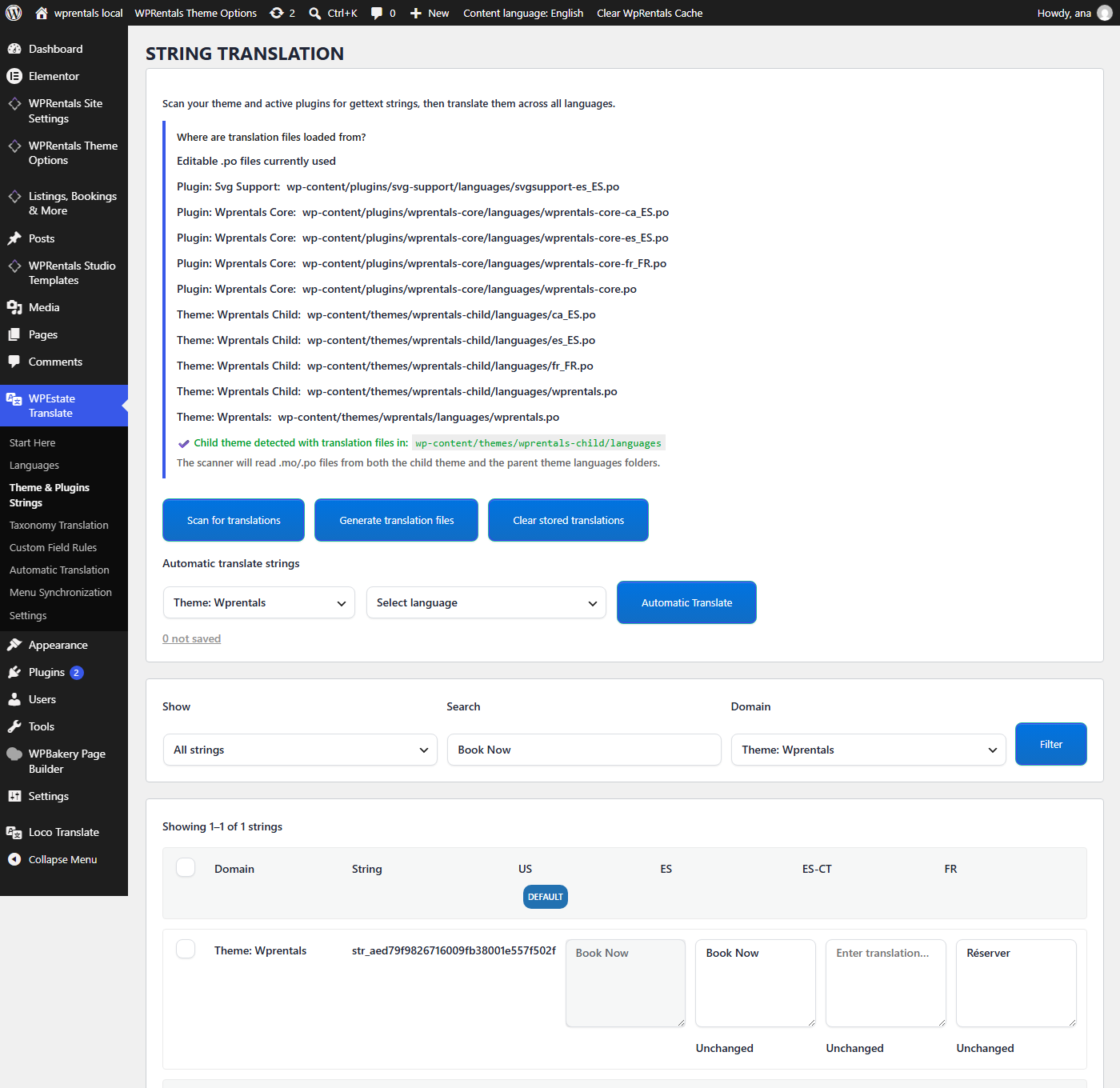The height and width of the screenshot is (1088, 1120).
Task: Open the updates icon showing 2
Action: point(277,13)
